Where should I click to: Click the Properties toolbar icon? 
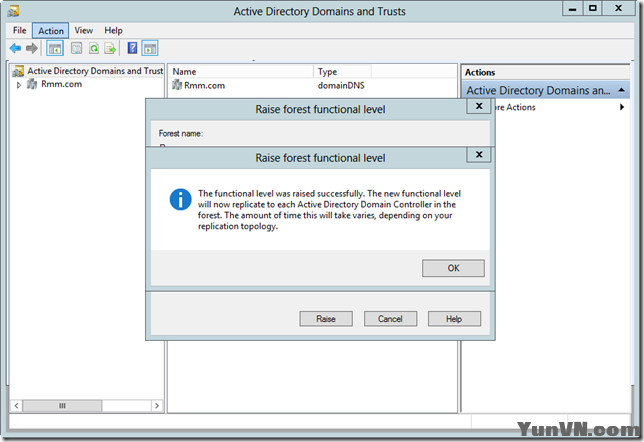tap(76, 48)
